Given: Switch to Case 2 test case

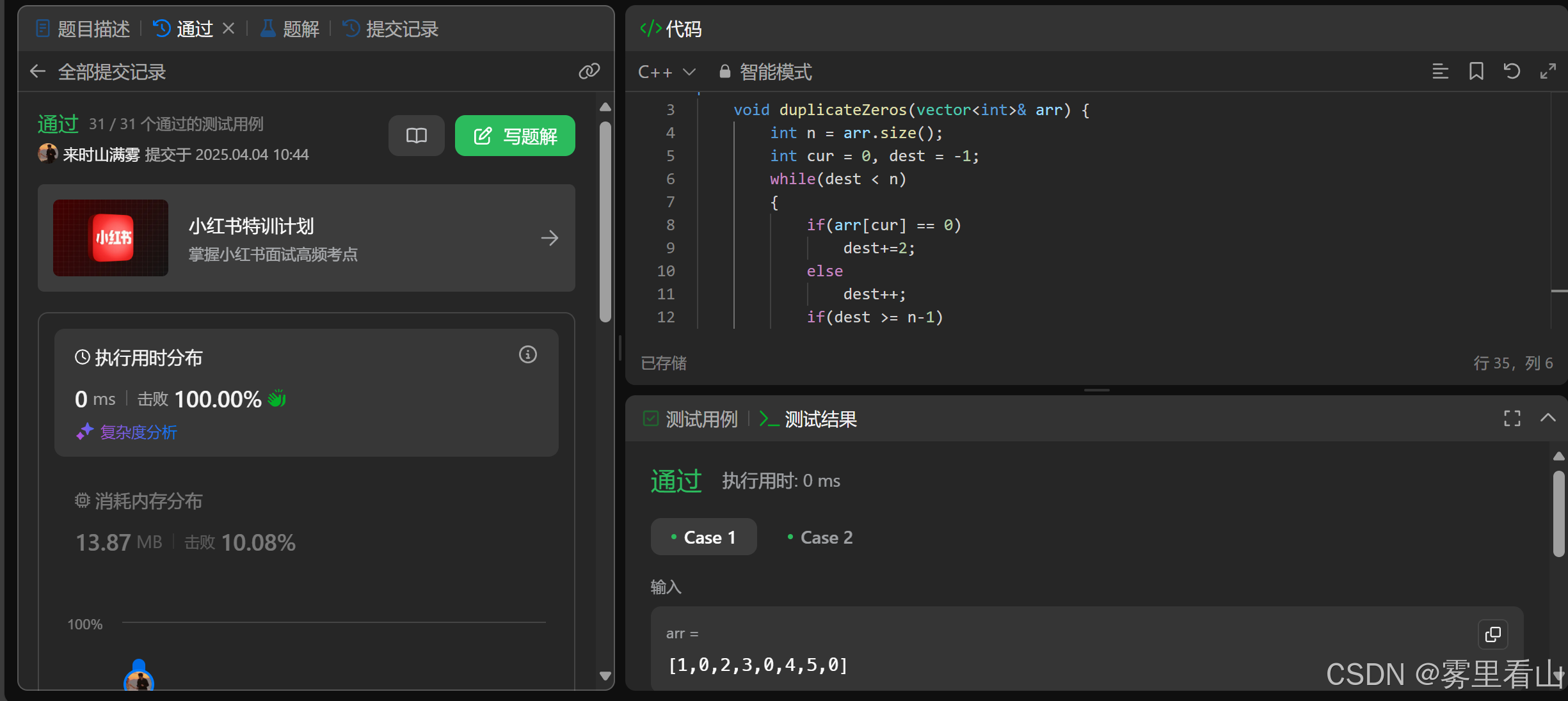Looking at the screenshot, I should pos(820,537).
